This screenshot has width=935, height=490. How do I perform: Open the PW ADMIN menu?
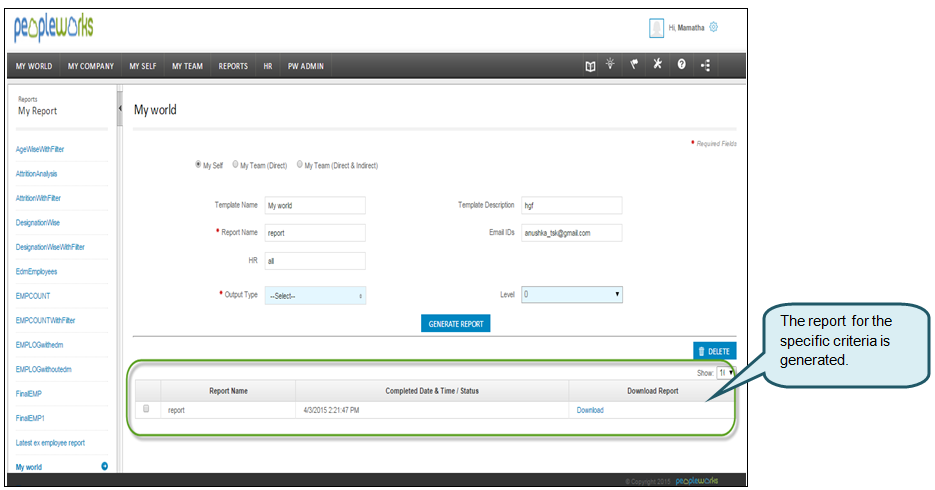pos(306,67)
